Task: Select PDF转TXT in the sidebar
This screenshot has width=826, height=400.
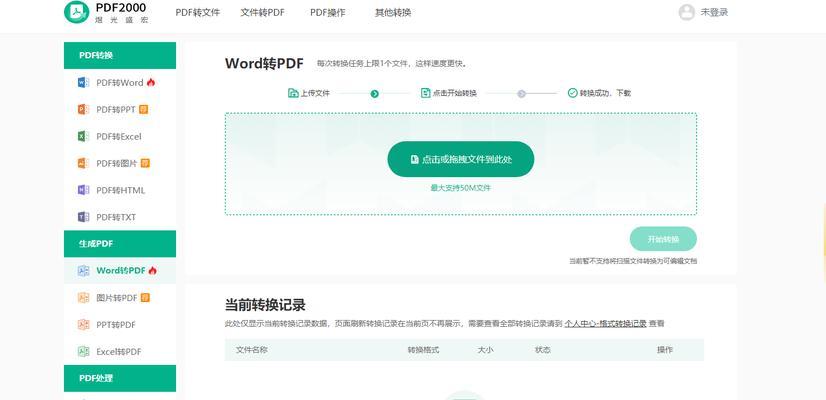Action: click(x=120, y=217)
